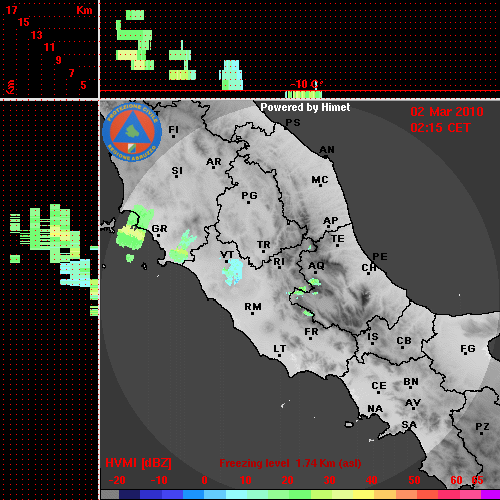
Task: Click the '20' dBZ scale value
Action: click(287, 480)
